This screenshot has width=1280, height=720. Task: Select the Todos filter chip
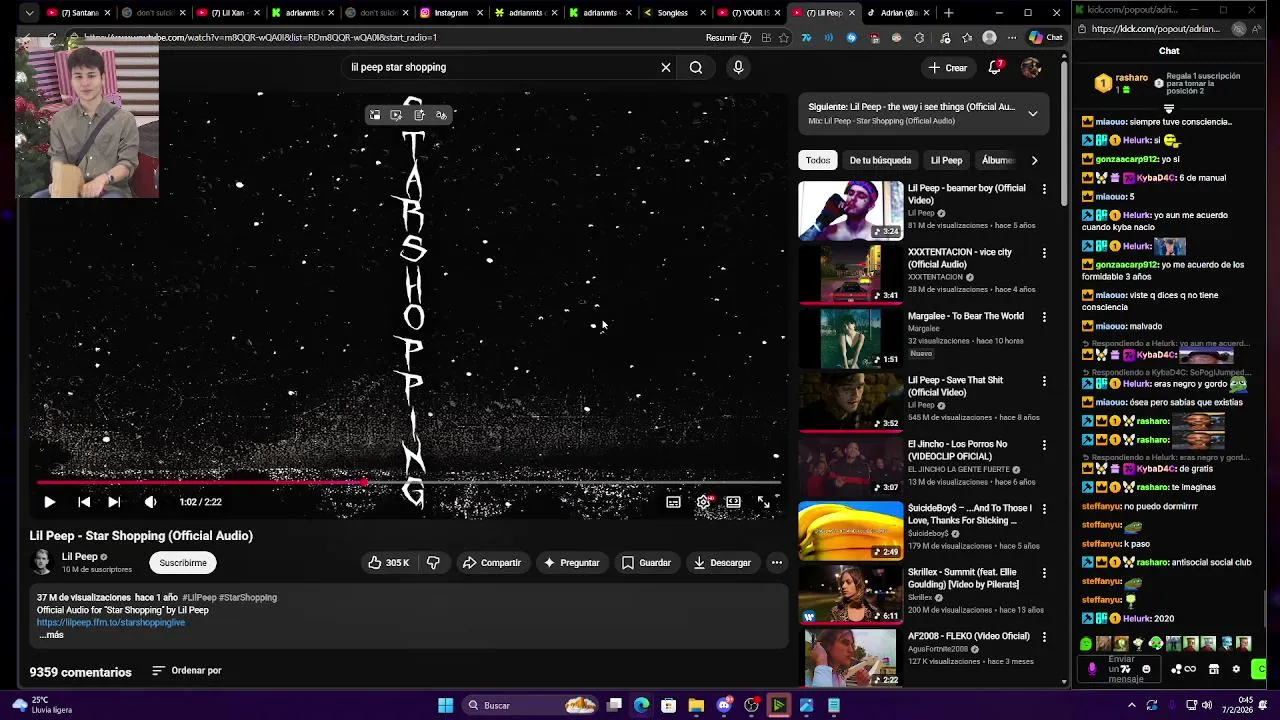tap(818, 160)
